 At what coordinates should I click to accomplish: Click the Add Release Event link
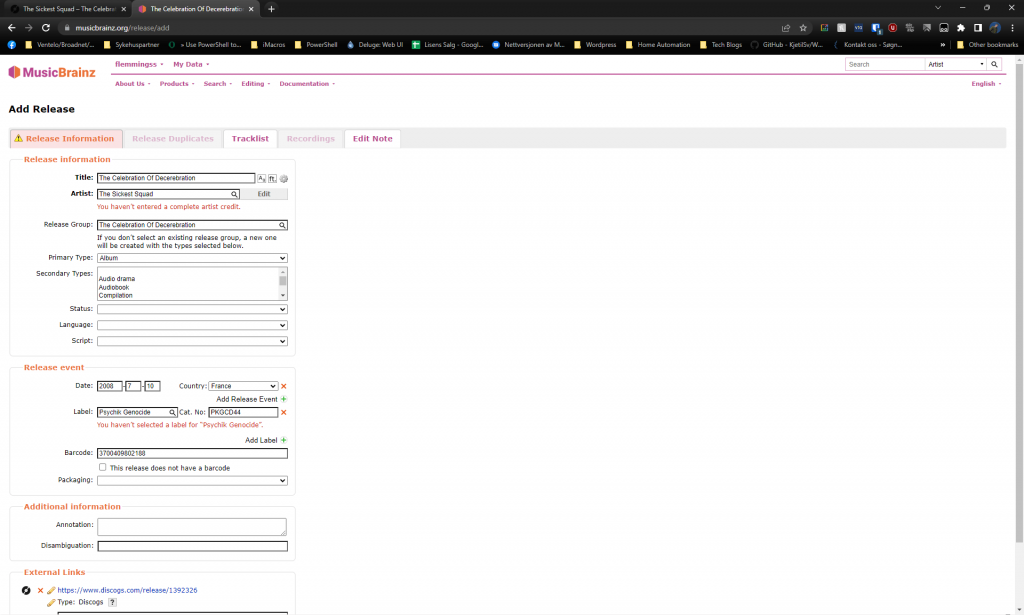247,399
